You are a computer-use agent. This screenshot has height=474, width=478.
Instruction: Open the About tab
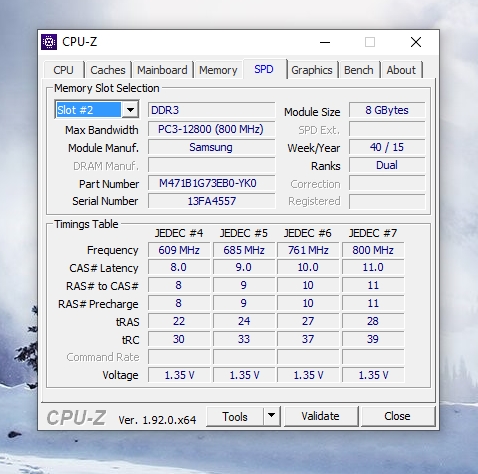click(401, 70)
